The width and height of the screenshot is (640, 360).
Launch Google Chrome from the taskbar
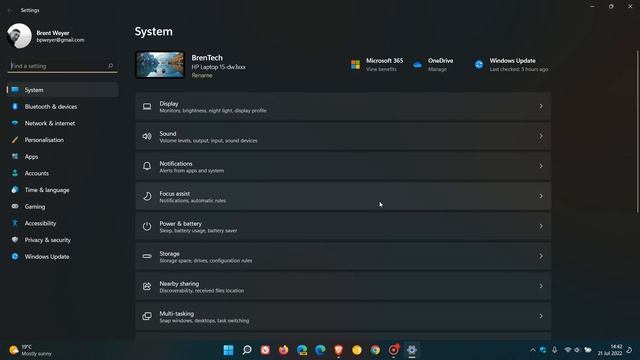(375, 350)
